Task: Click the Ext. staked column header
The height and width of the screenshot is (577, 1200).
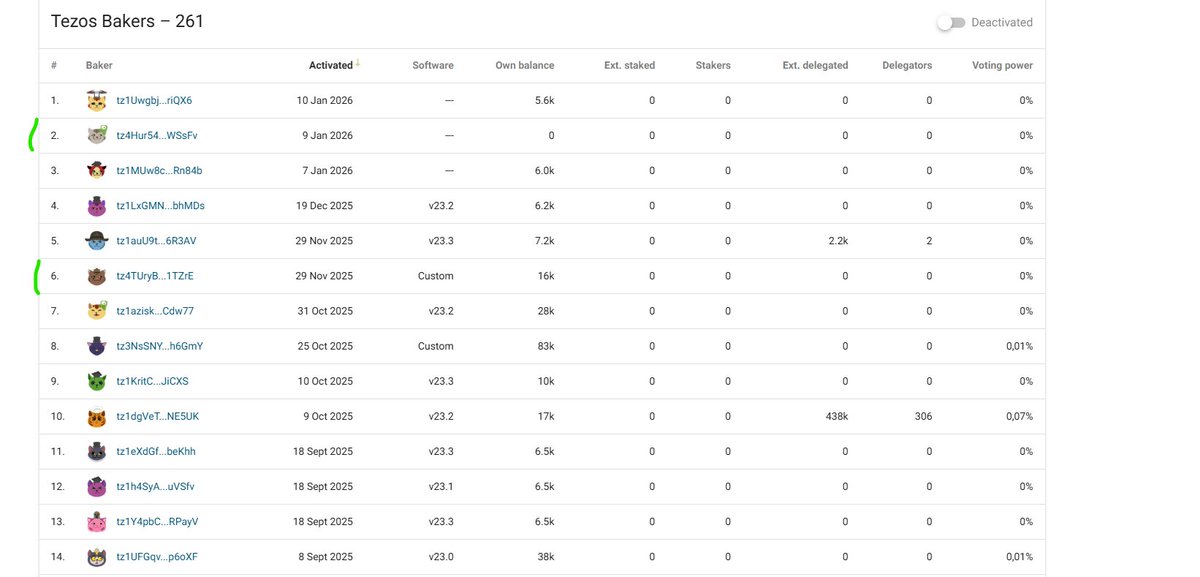Action: 630,65
